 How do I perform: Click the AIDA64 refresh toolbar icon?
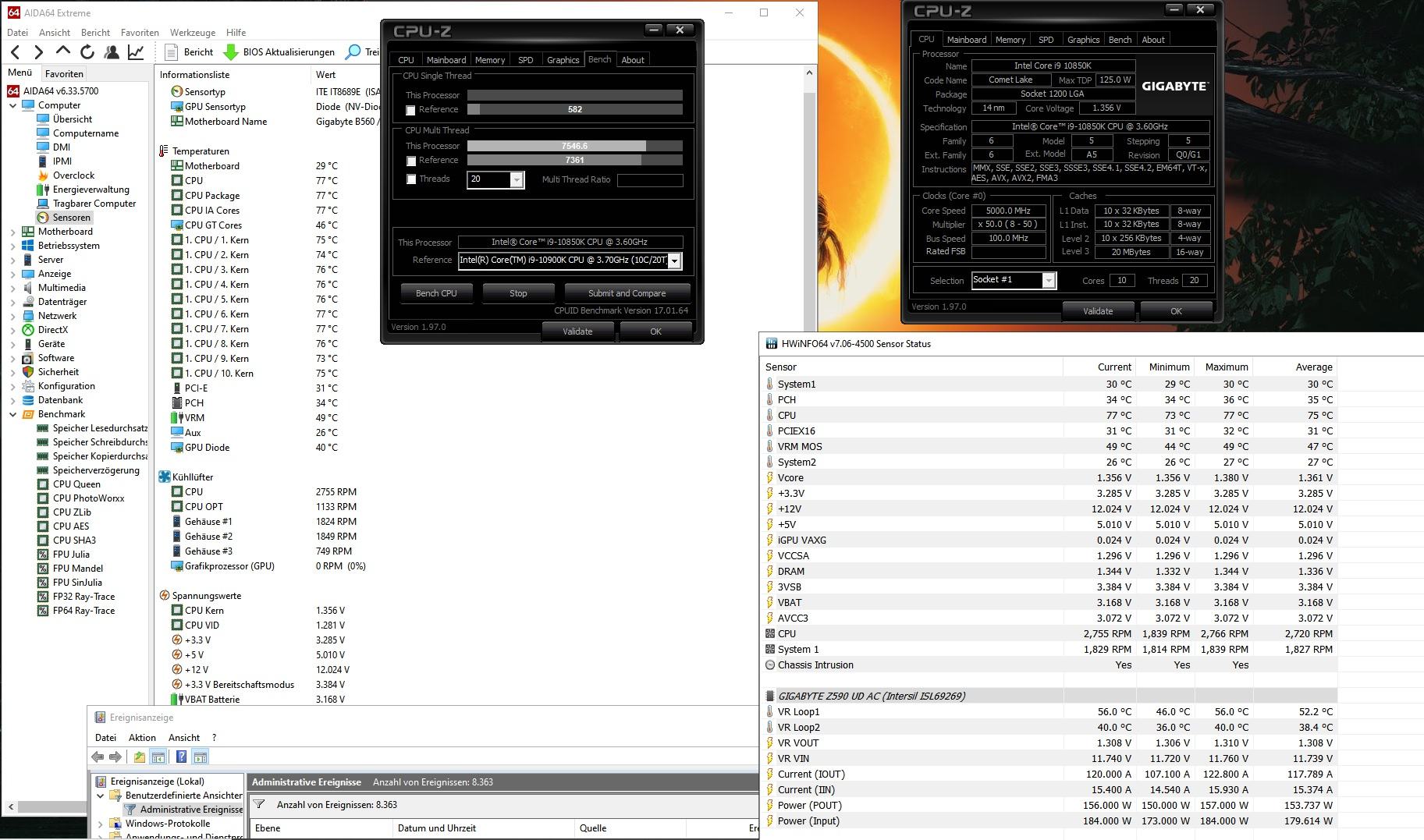pos(87,52)
